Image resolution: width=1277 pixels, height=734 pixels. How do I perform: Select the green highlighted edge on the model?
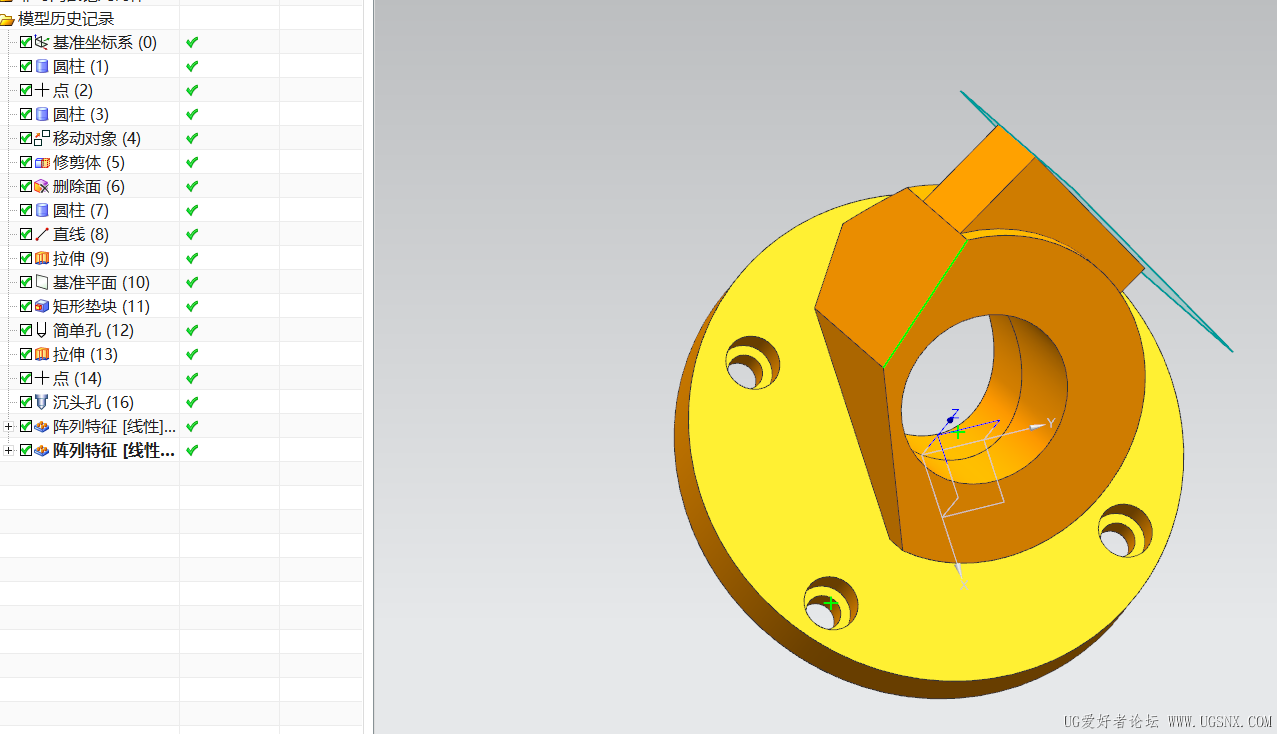(x=926, y=302)
